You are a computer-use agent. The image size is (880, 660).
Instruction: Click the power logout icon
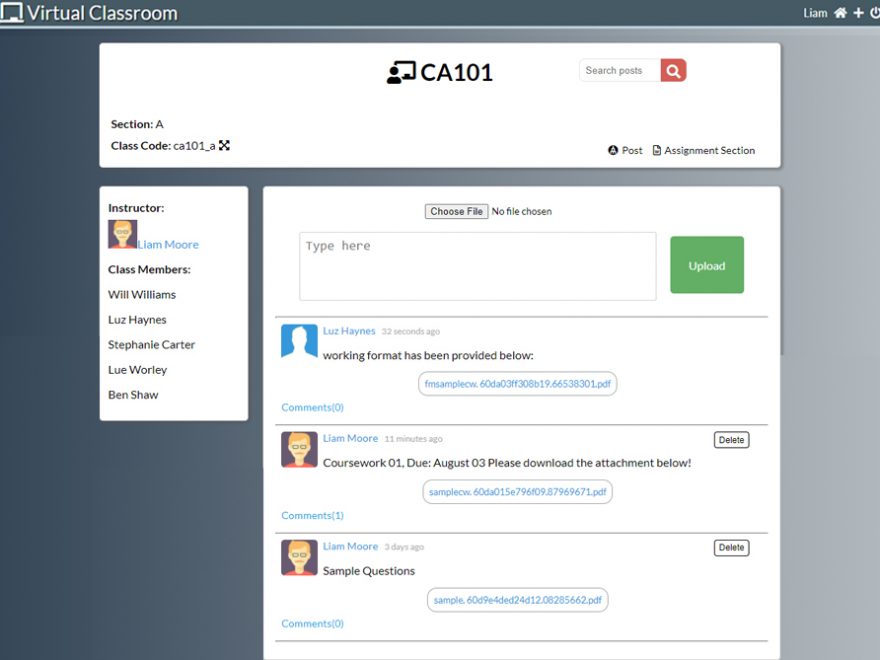[875, 13]
